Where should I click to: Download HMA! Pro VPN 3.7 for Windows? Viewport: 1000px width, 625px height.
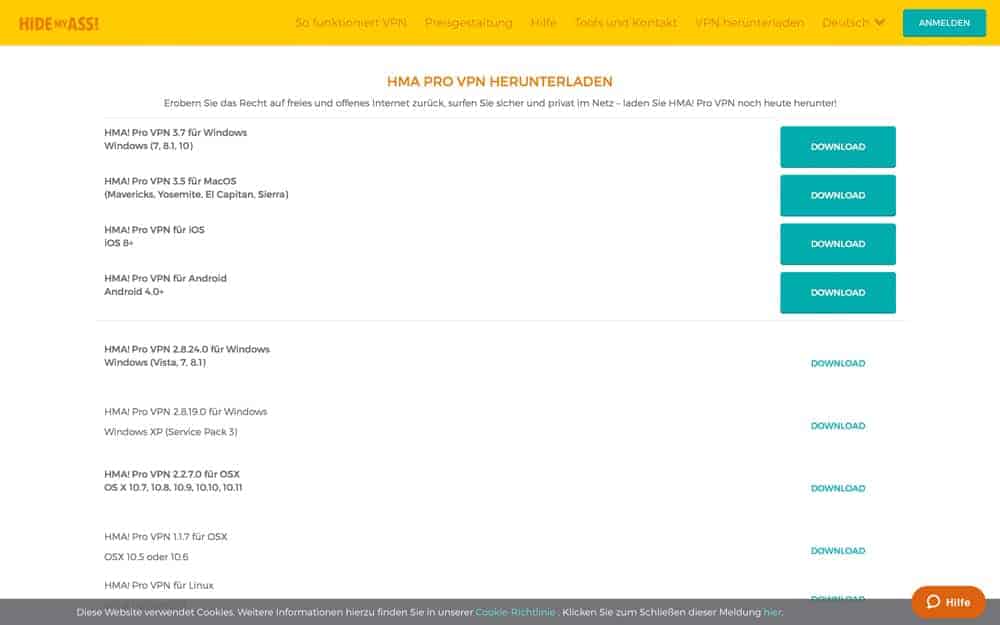click(x=837, y=147)
